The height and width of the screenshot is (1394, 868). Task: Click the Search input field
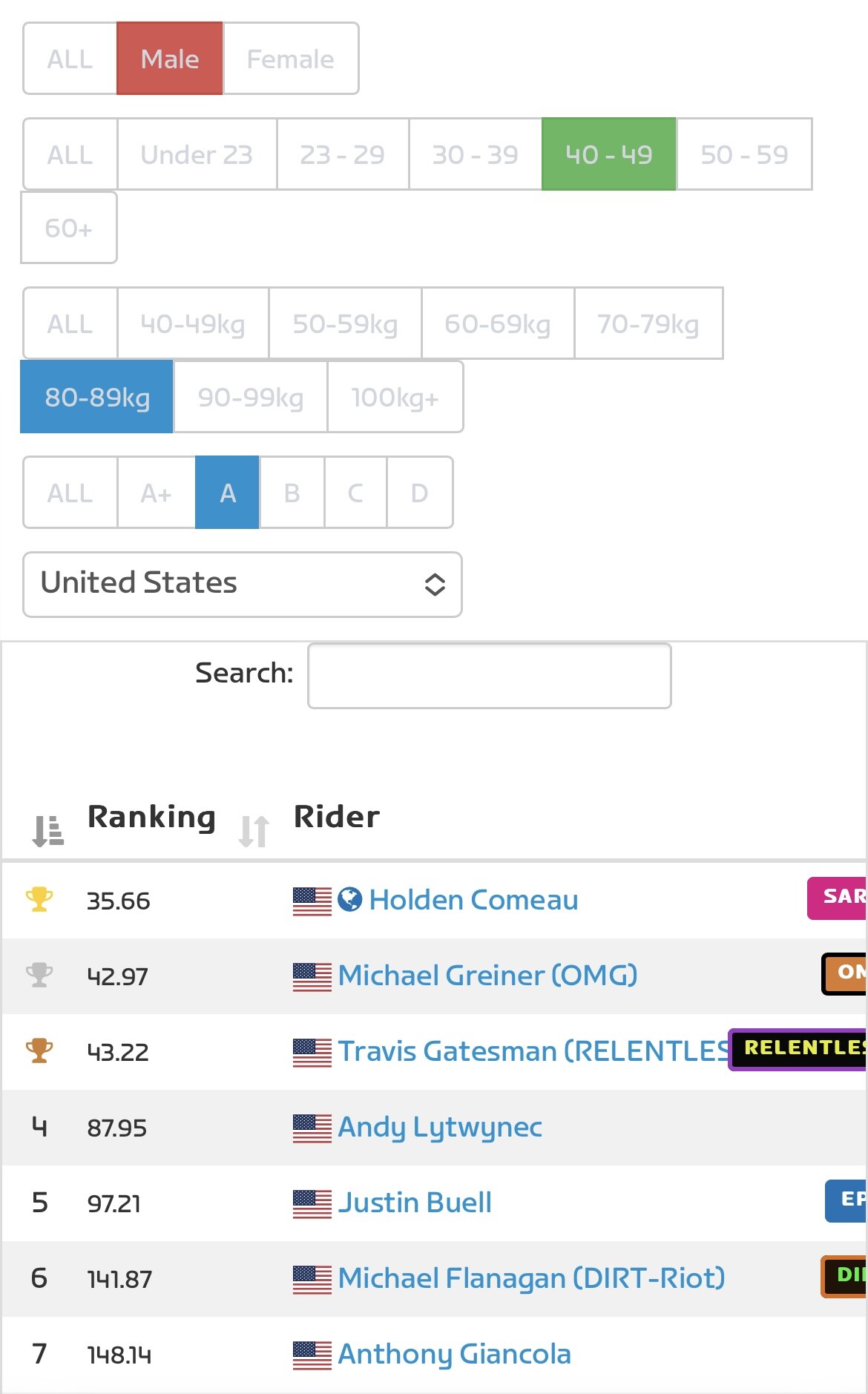(490, 676)
